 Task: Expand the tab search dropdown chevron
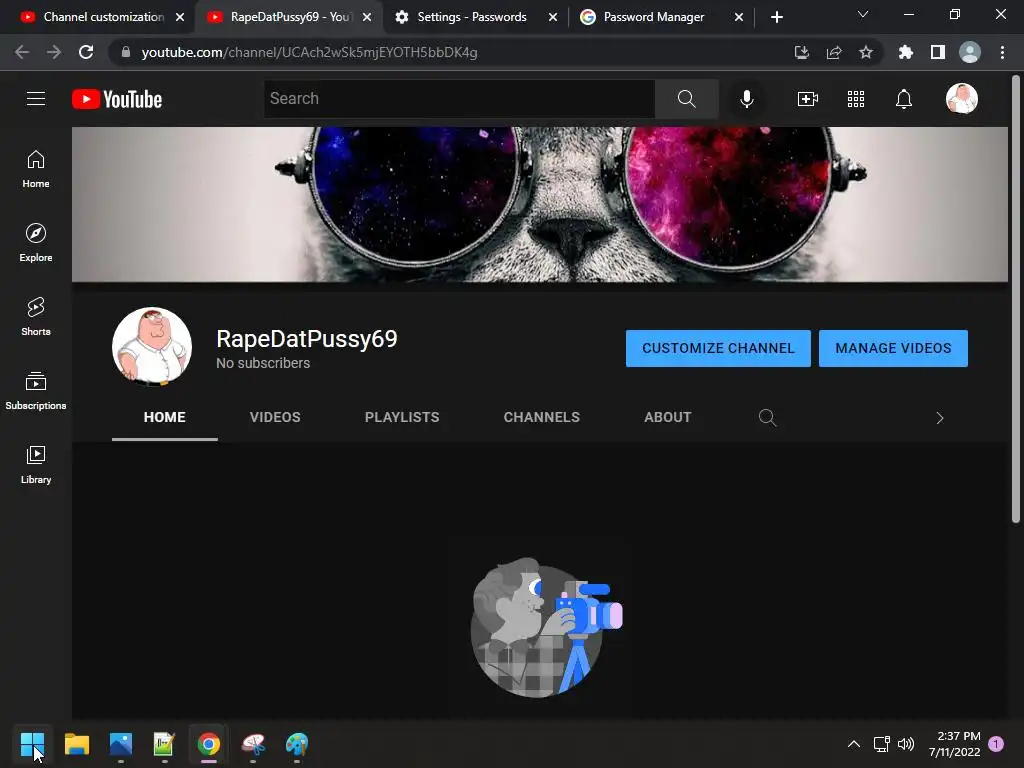pyautogui.click(x=862, y=14)
